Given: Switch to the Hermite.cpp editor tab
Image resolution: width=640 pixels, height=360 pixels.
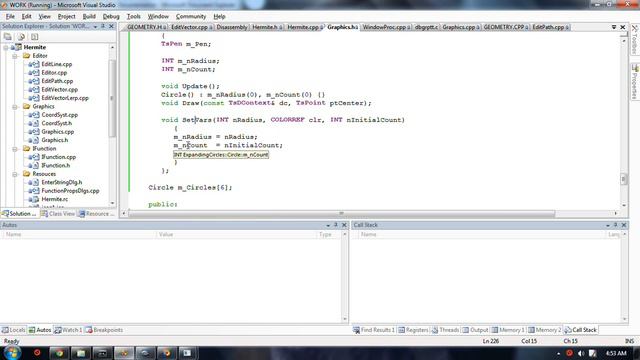Looking at the screenshot, I should [x=304, y=27].
